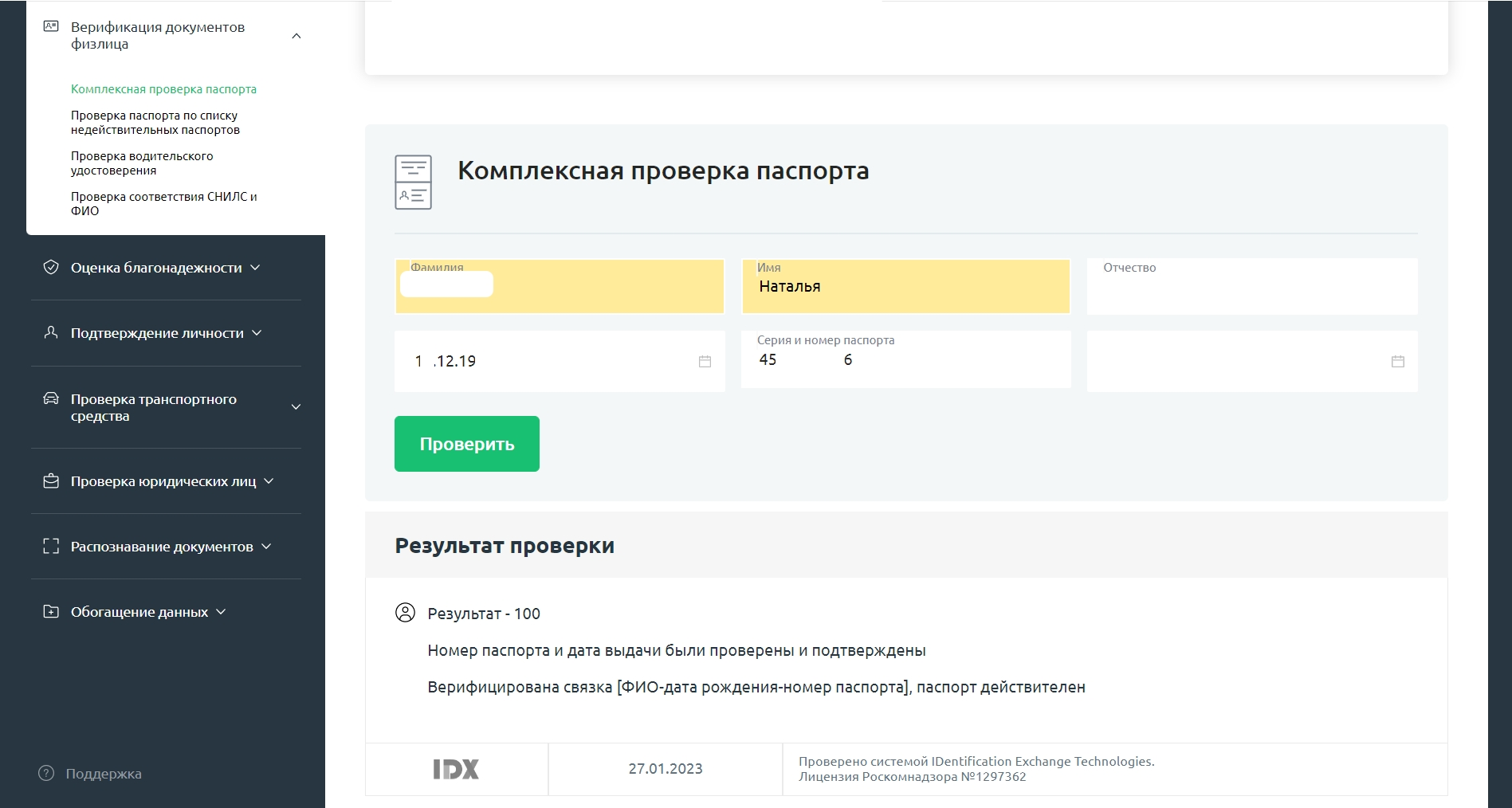Click the frame icon for Распознавание документов
This screenshot has height=808, width=1512.
pyautogui.click(x=50, y=546)
